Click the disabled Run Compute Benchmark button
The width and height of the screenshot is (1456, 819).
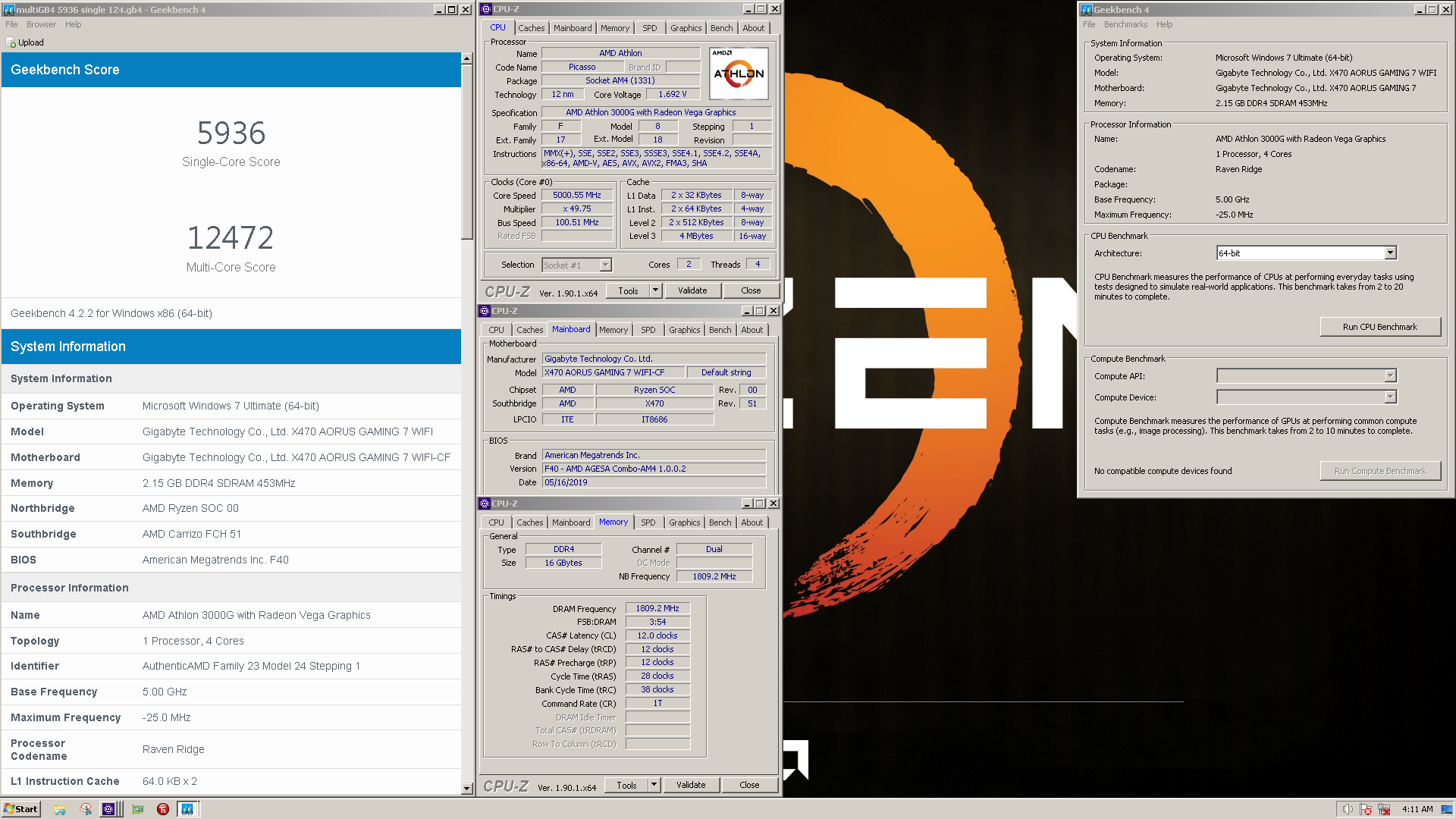pos(1380,471)
